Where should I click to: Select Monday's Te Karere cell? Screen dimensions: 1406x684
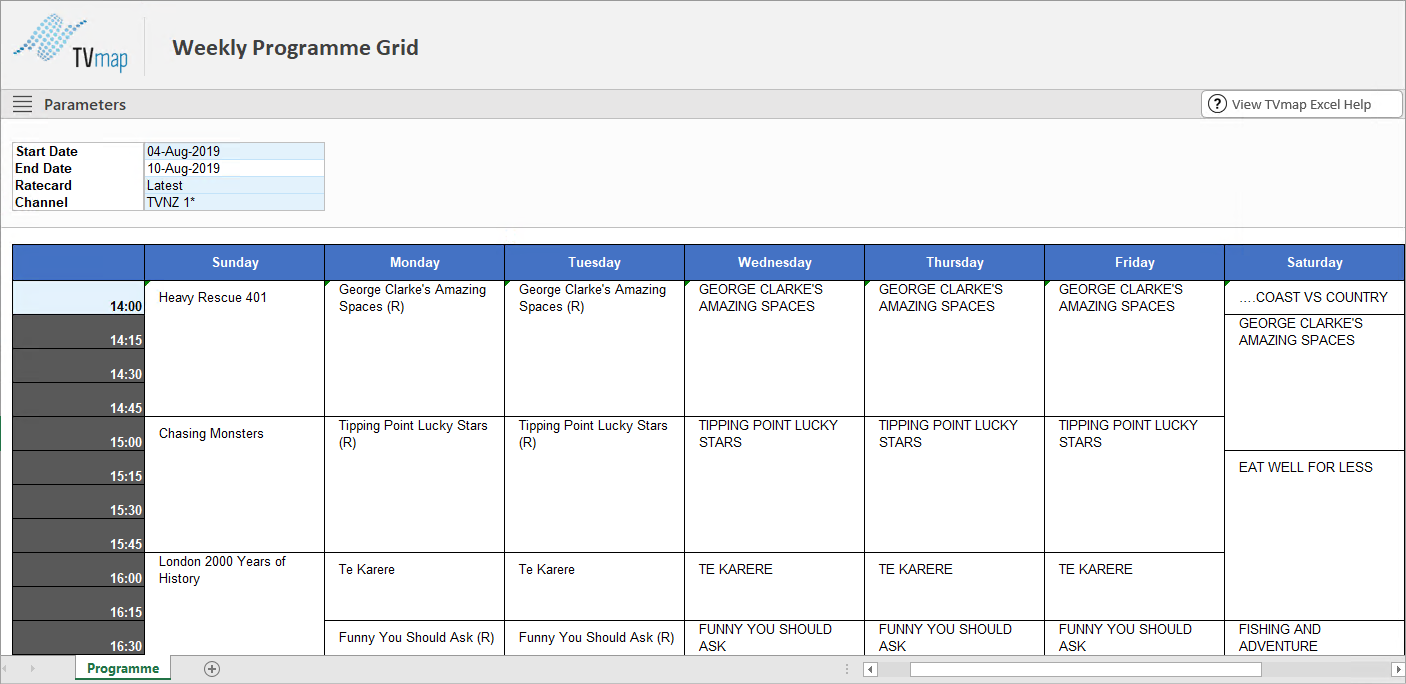click(415, 586)
